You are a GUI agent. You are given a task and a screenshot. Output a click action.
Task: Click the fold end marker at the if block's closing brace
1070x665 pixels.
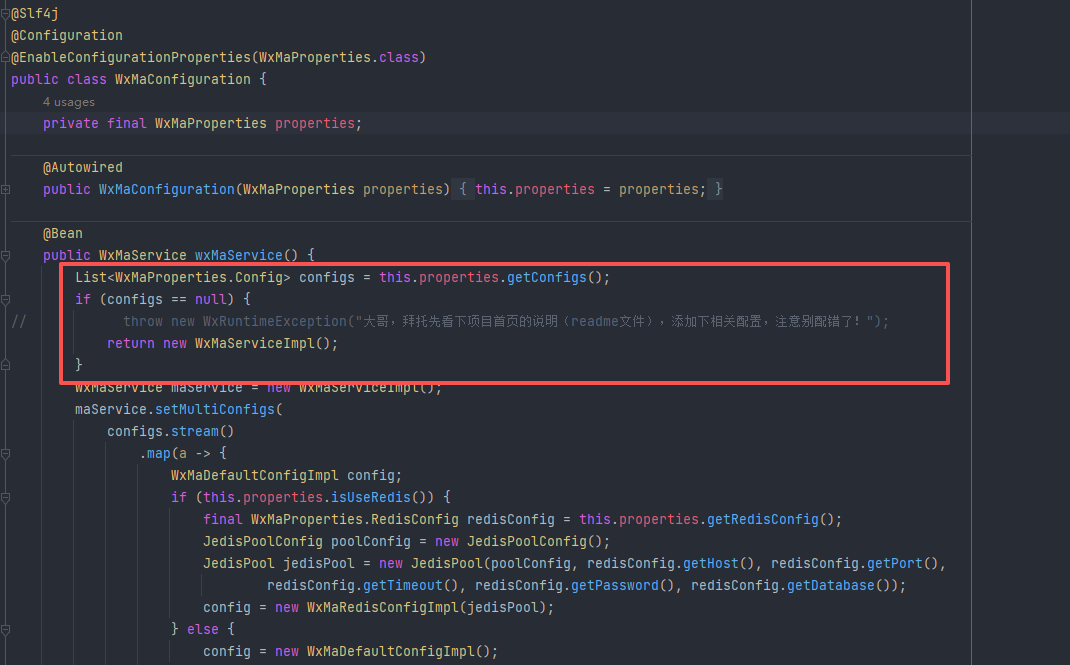click(5, 365)
